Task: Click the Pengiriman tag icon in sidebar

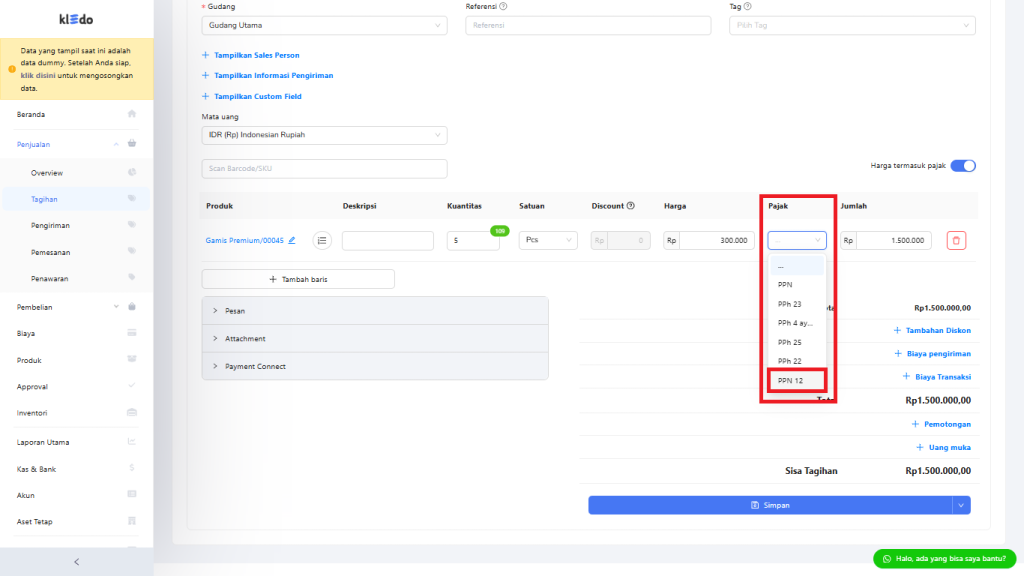Action: [x=132, y=225]
